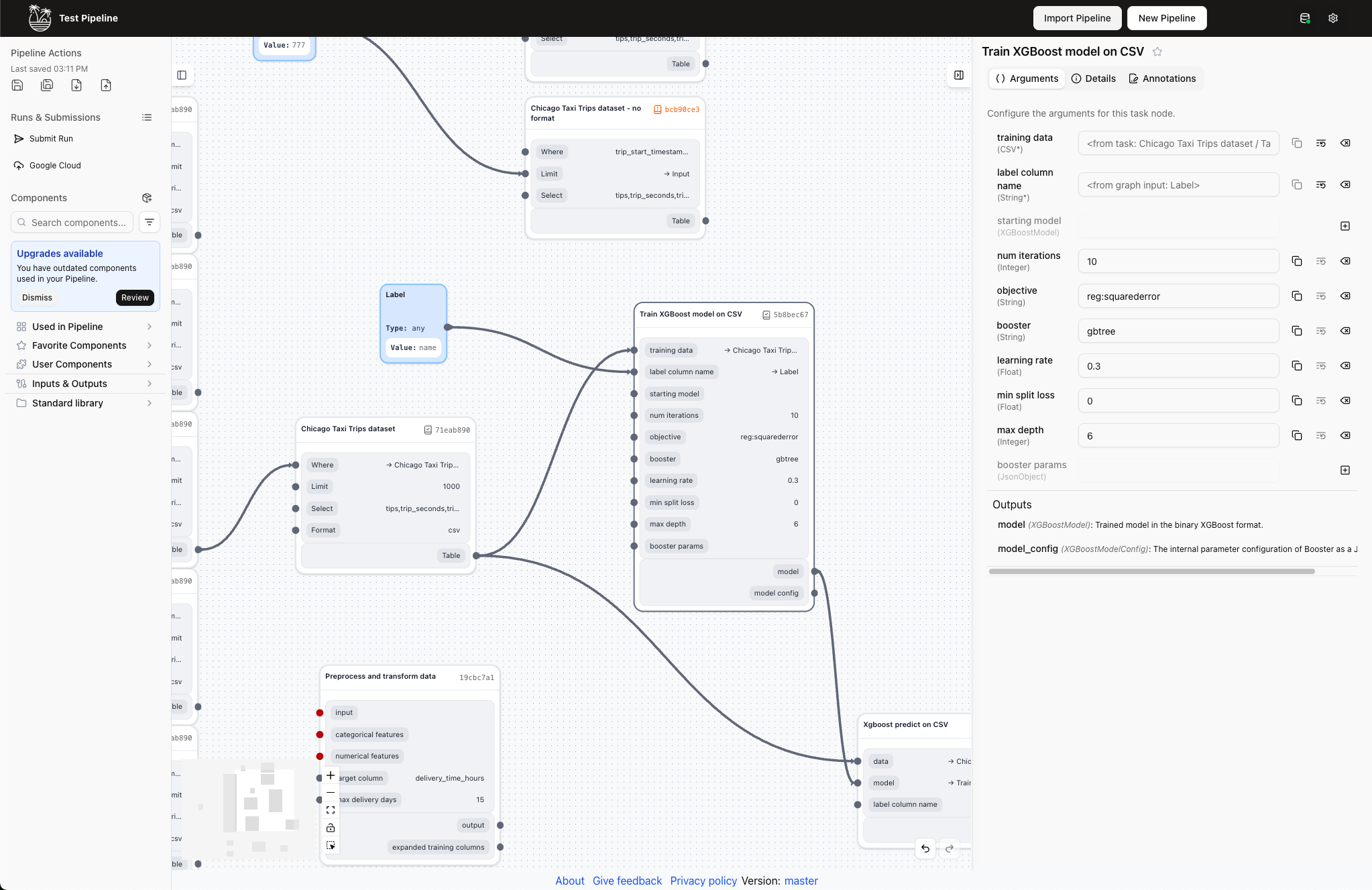Image resolution: width=1372 pixels, height=890 pixels.
Task: Clear the objective field with the clear icon
Action: coord(1346,296)
